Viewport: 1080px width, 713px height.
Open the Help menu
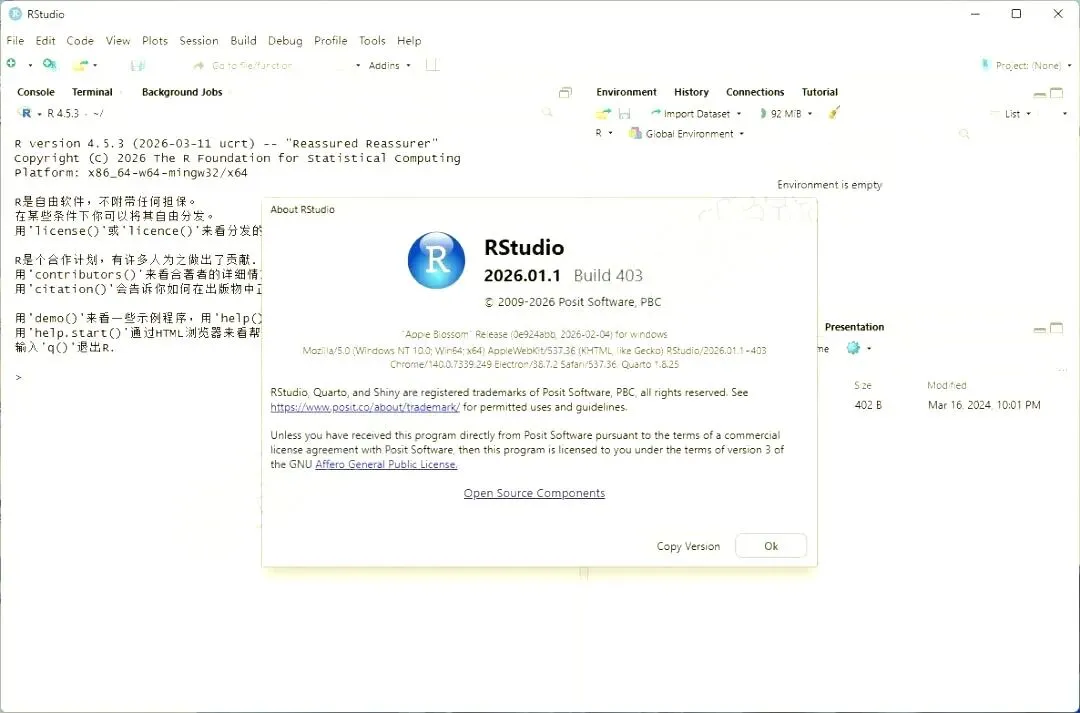click(x=409, y=41)
